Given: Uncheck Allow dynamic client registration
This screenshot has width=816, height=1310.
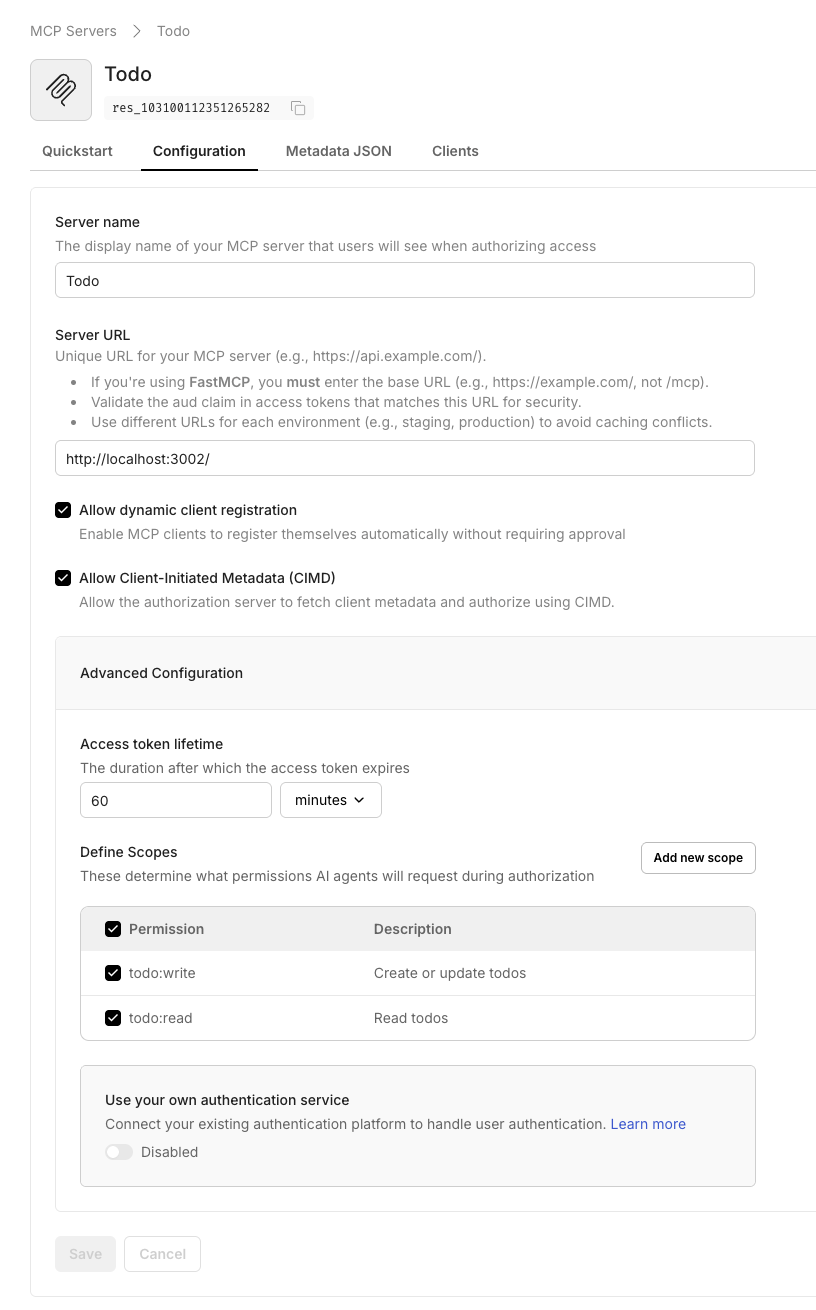Looking at the screenshot, I should (x=63, y=510).
